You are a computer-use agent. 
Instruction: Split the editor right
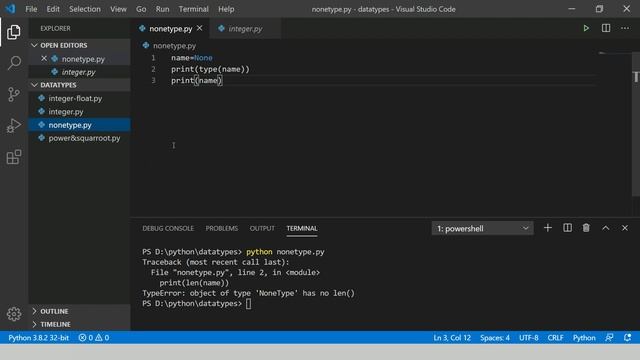(606, 28)
